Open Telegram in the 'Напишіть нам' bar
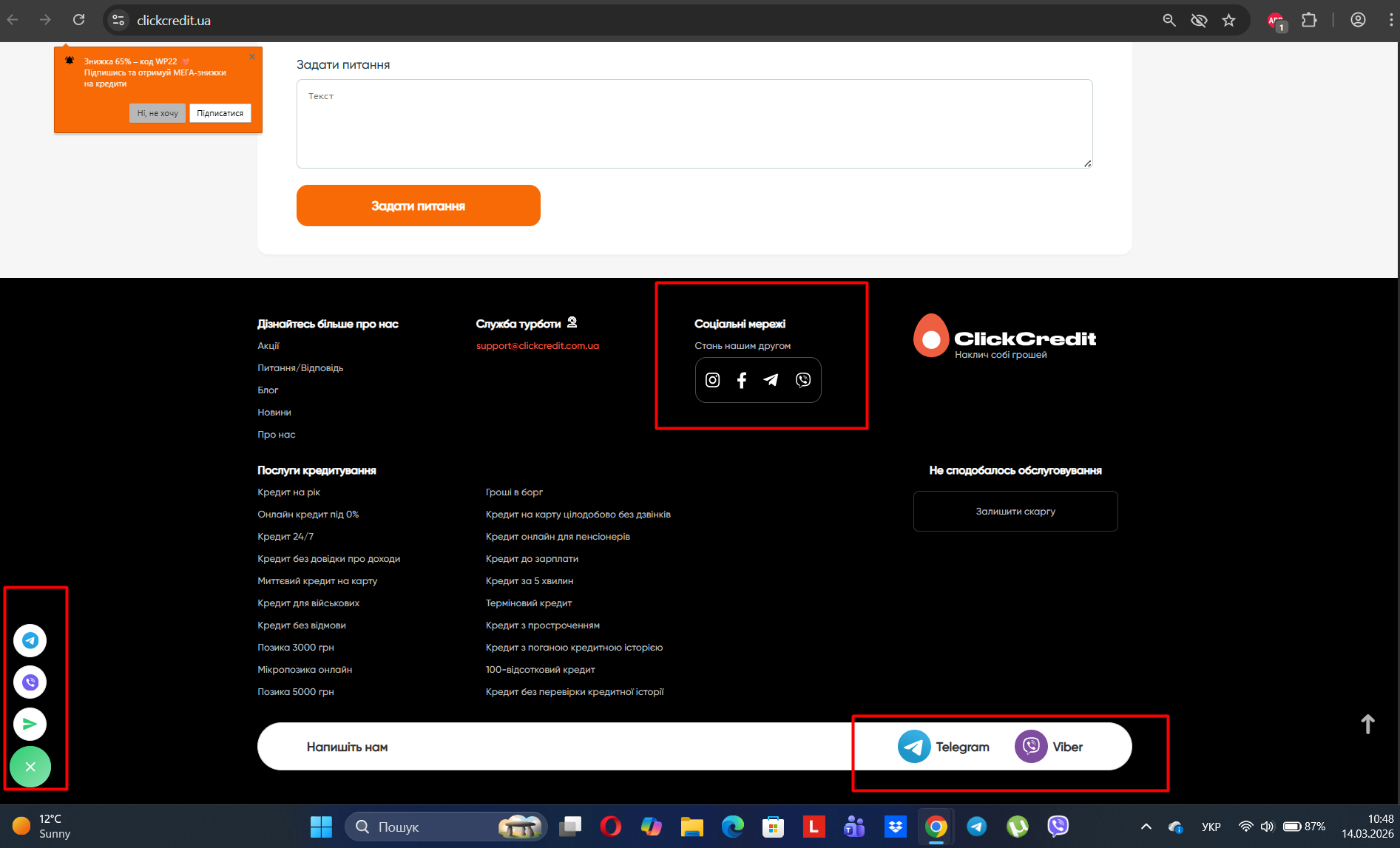 coord(944,747)
